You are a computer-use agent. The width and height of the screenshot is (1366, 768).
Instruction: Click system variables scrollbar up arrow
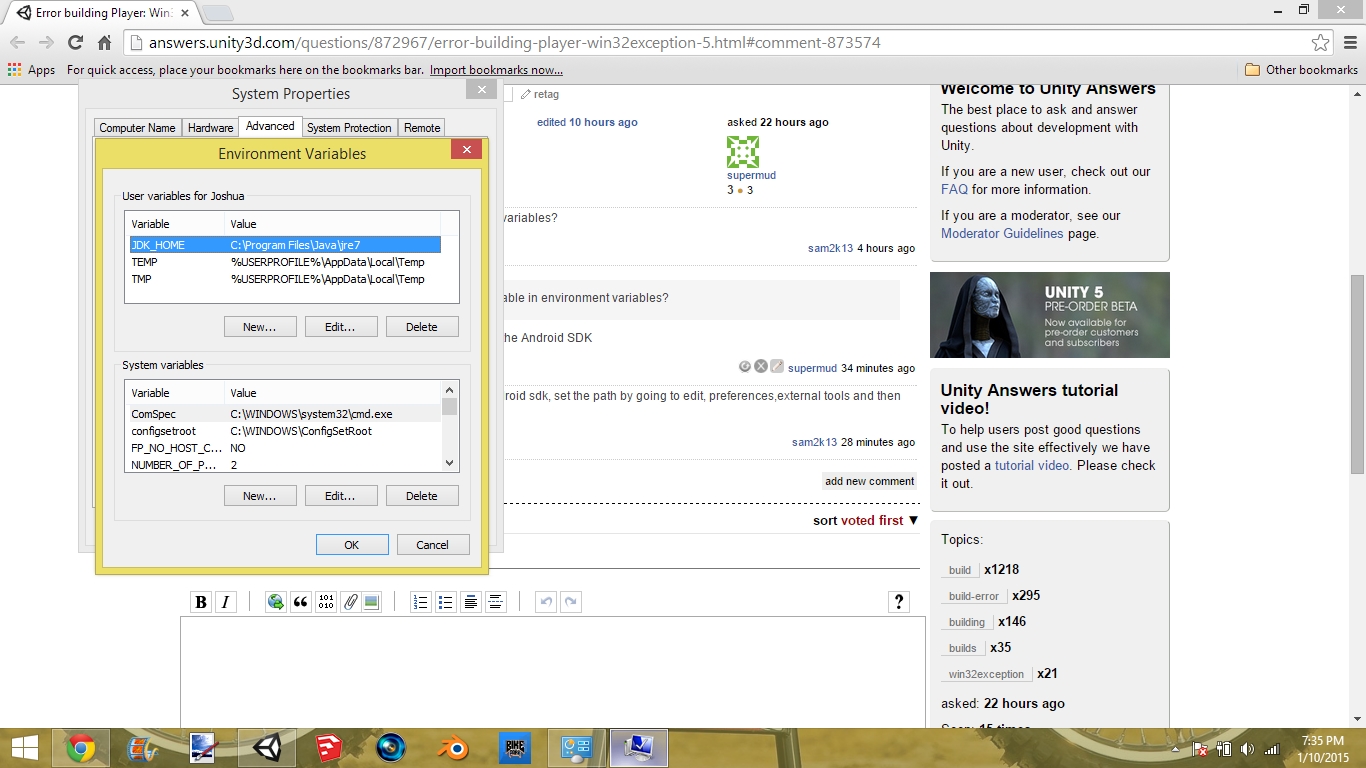click(450, 389)
